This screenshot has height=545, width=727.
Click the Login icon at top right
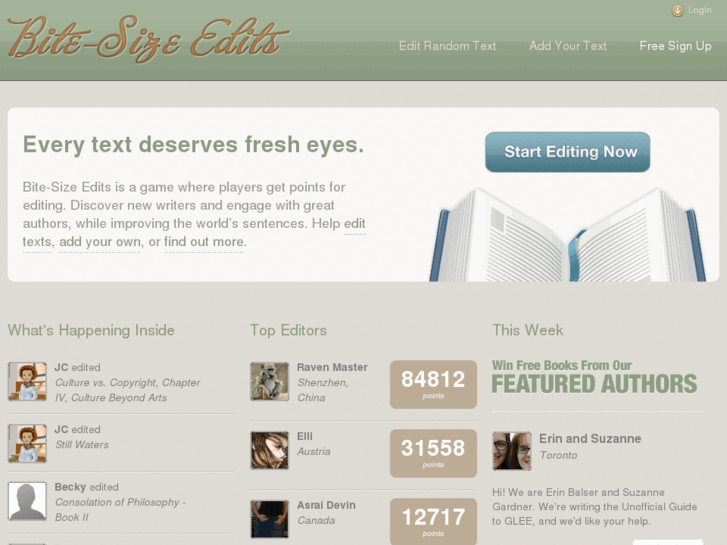coord(677,11)
